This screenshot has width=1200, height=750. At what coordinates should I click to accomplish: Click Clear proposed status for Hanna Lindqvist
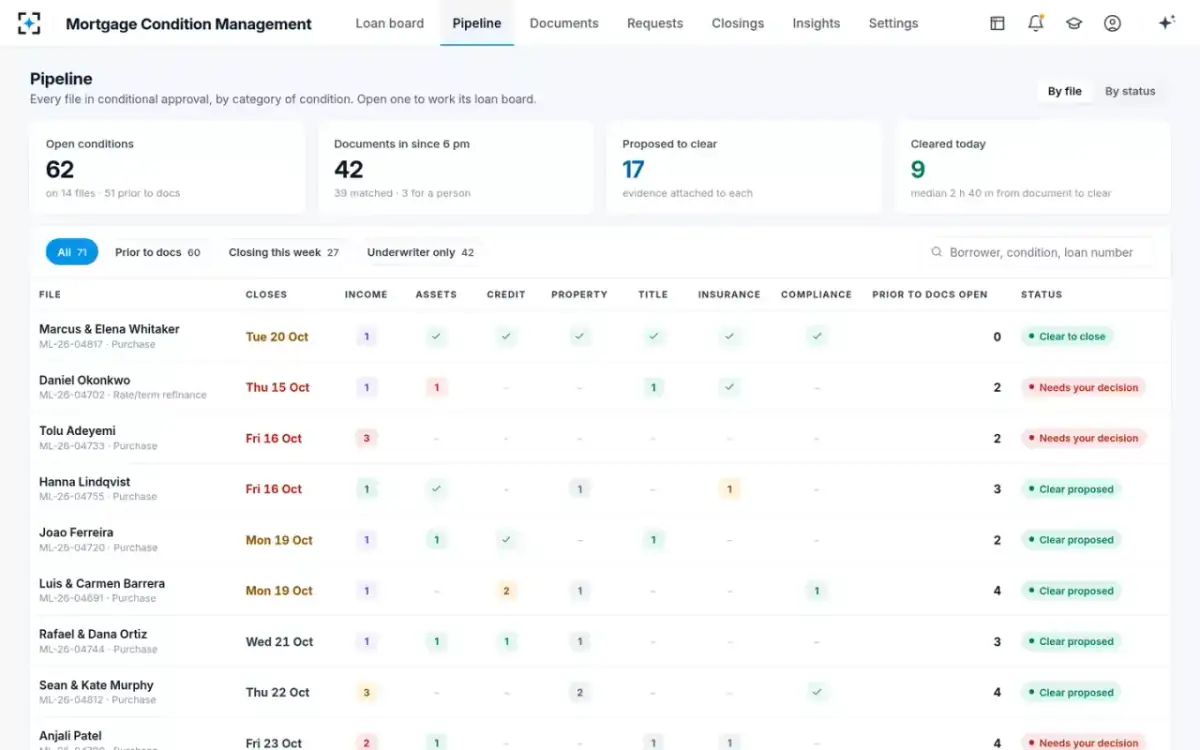[1071, 489]
